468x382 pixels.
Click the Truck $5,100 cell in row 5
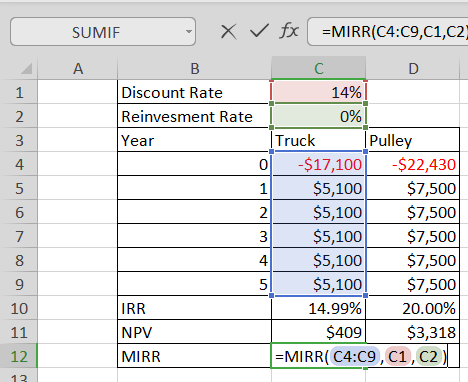pos(319,188)
